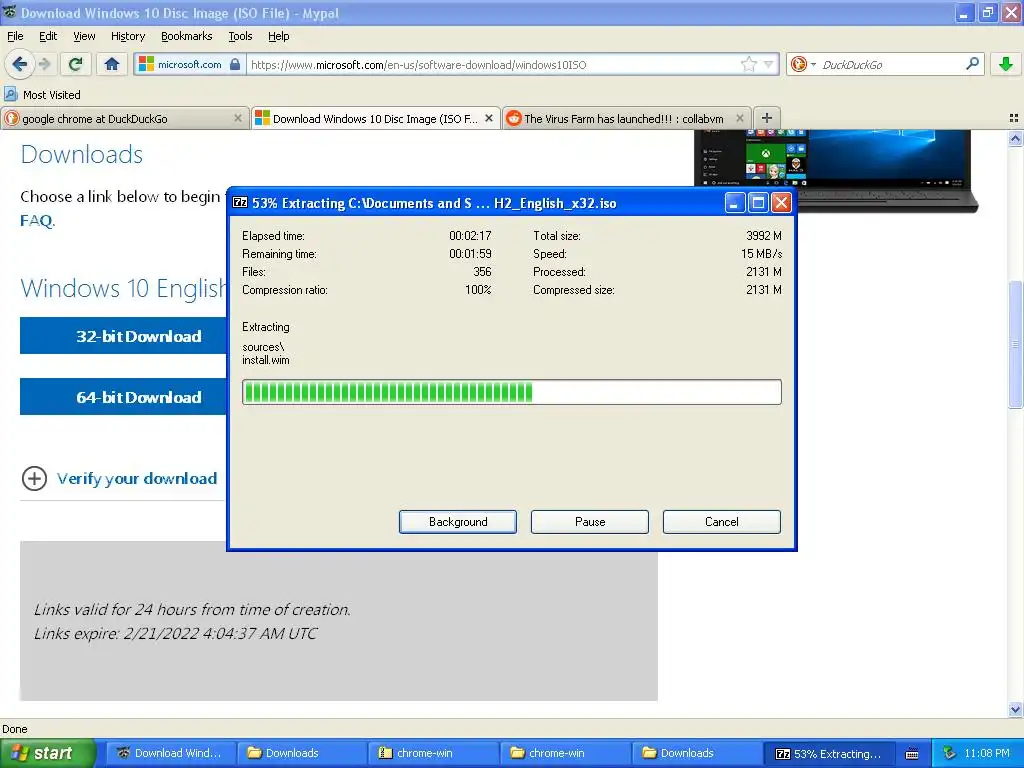The image size is (1024, 768).
Task: Open the History menu
Action: pyautogui.click(x=127, y=36)
